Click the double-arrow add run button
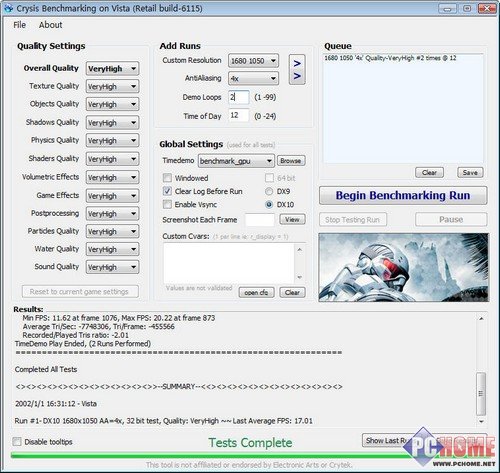500x473 pixels. (x=297, y=70)
